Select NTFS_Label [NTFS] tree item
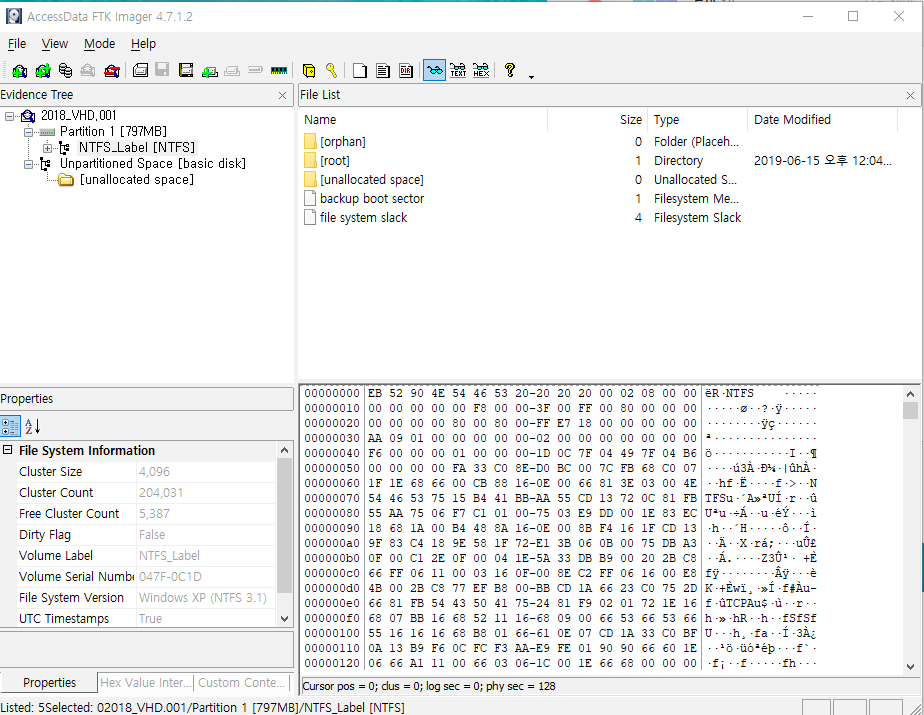Screen dimensions: 924x715 [137, 147]
